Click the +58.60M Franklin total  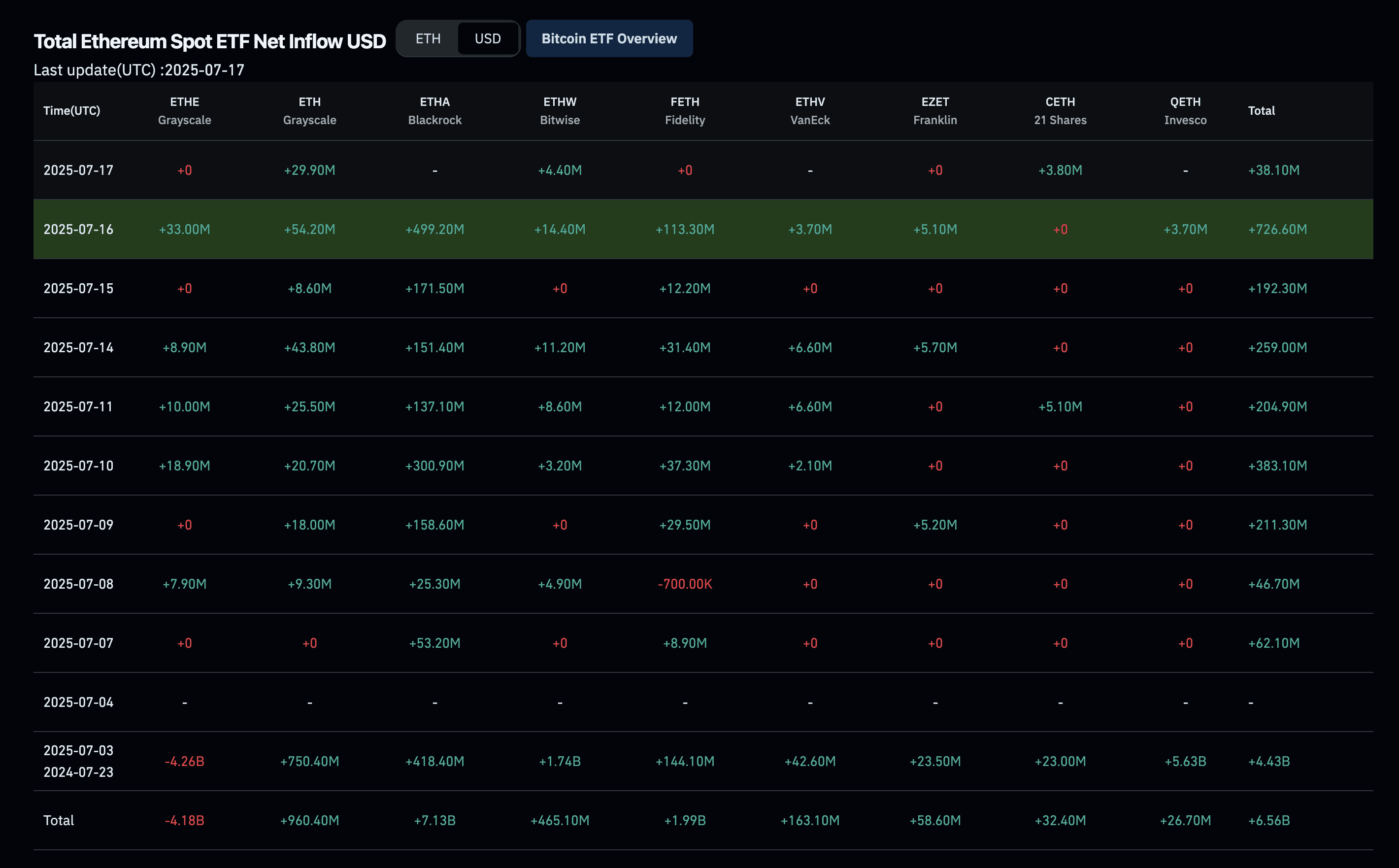[x=935, y=821]
